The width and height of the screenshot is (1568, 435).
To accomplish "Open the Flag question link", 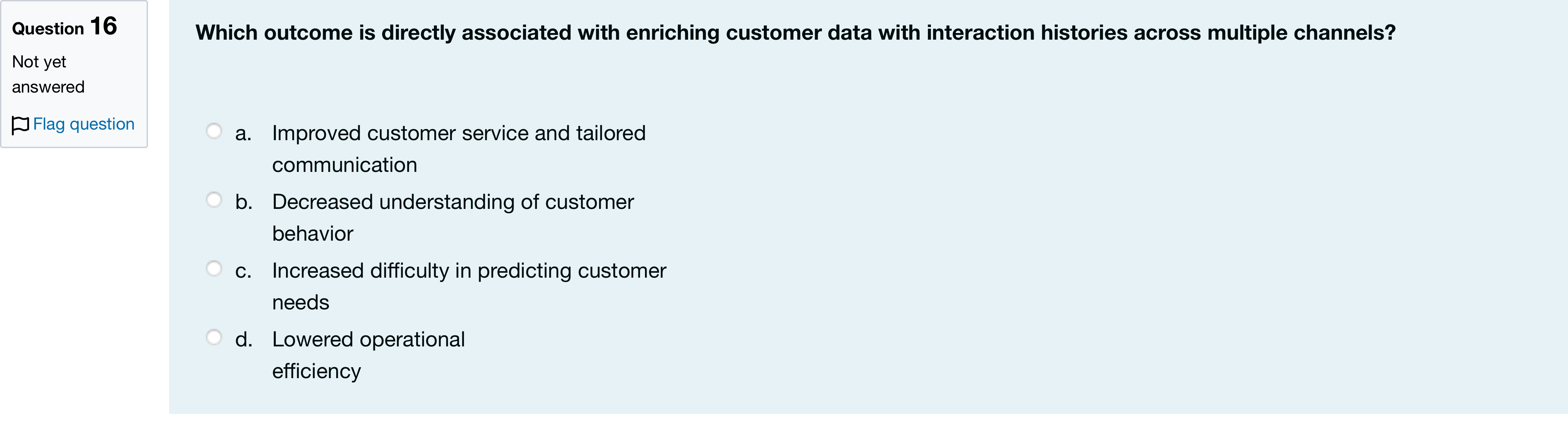I will coord(84,124).
